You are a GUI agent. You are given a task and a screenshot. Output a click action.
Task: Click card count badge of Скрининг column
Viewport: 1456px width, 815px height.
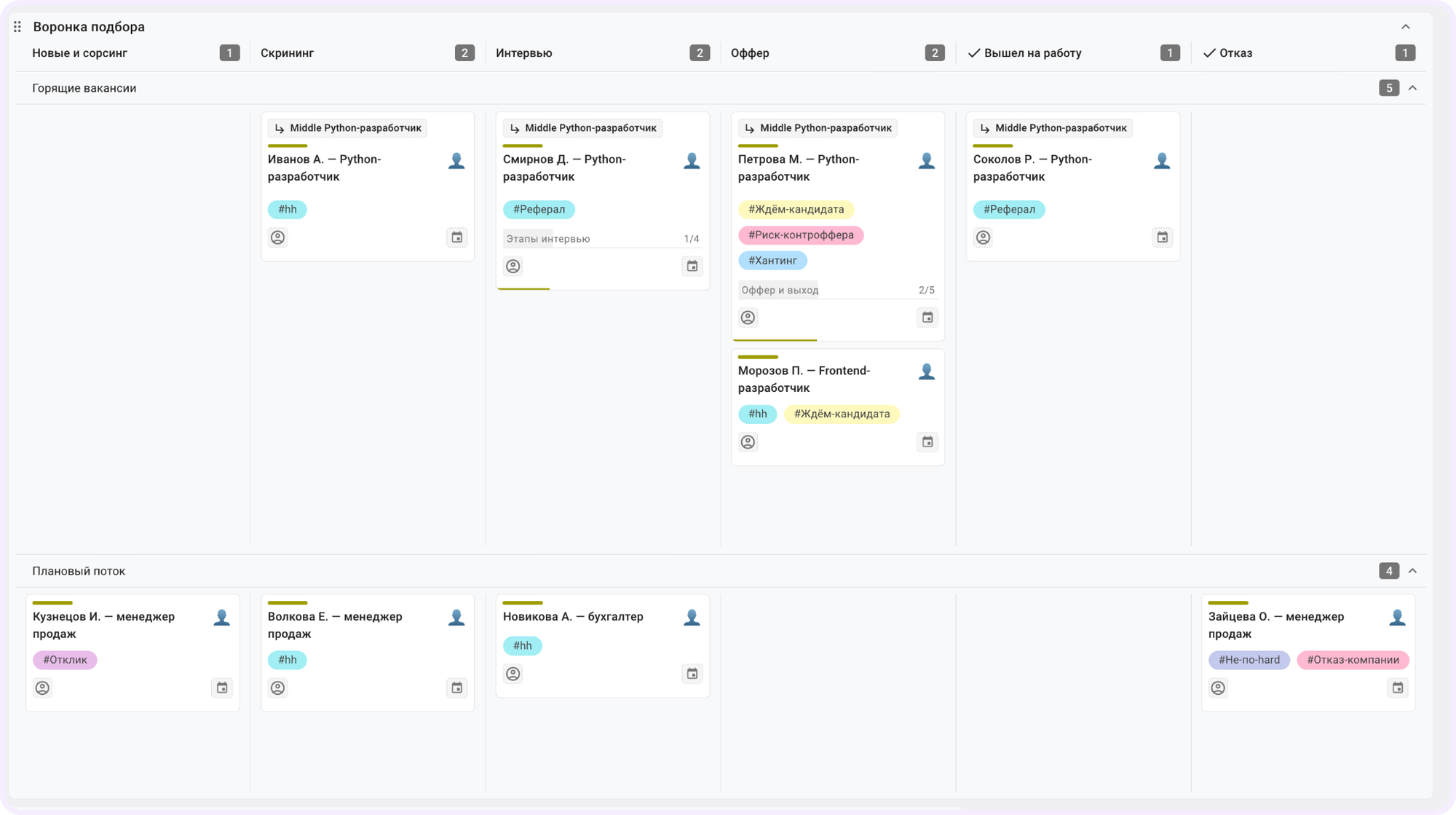point(464,53)
